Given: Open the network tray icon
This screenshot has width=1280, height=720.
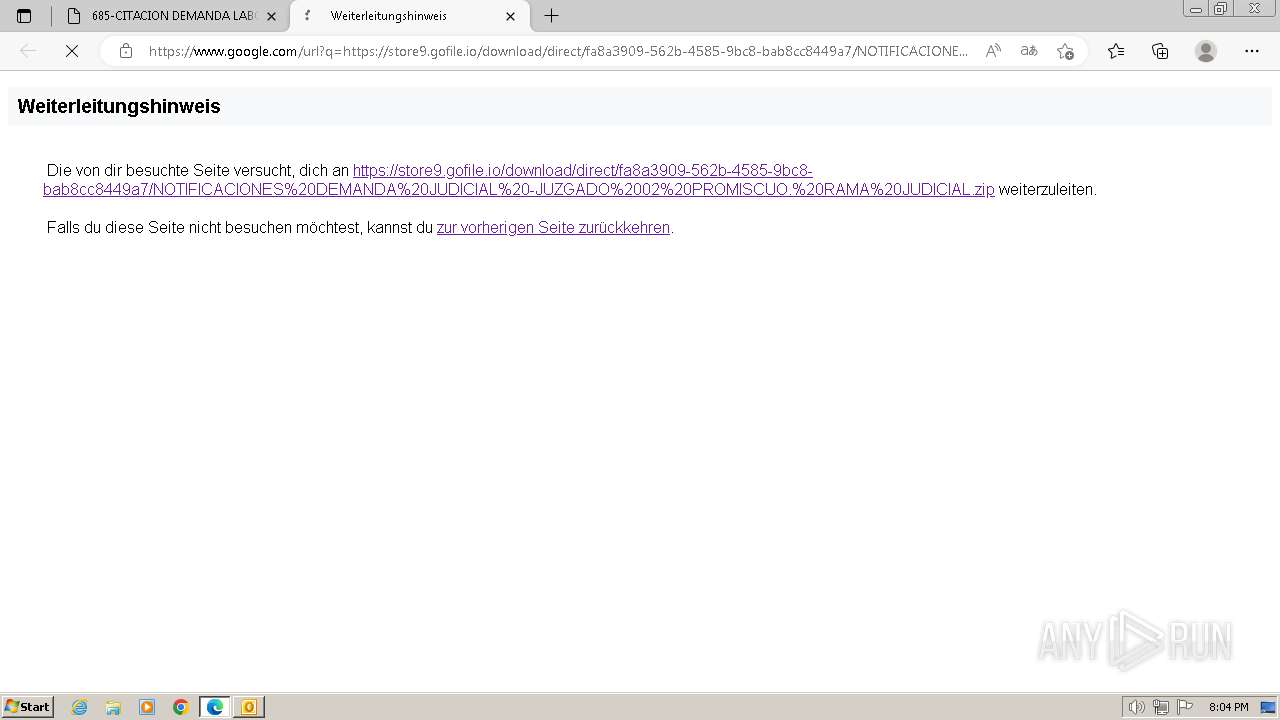Looking at the screenshot, I should 1161,707.
